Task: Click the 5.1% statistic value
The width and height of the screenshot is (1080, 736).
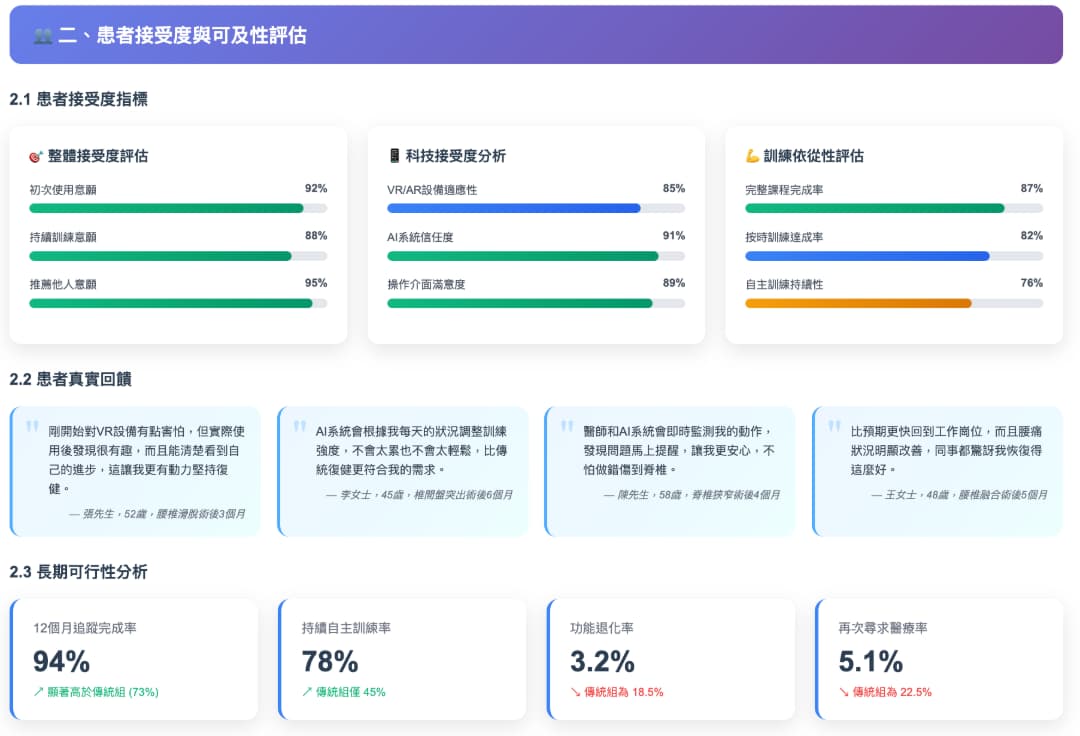Action: pos(871,662)
